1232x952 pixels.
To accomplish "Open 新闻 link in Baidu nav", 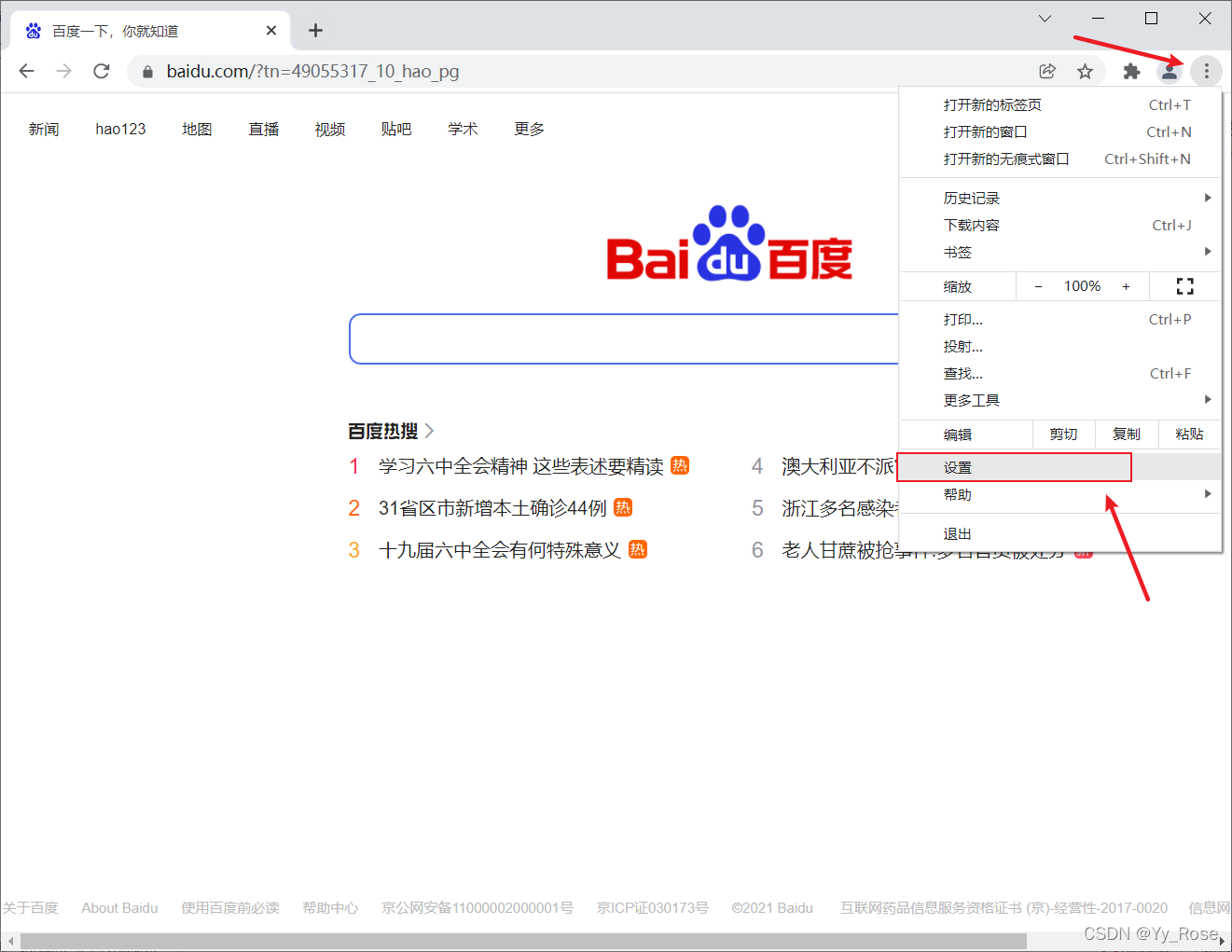I will [x=44, y=129].
